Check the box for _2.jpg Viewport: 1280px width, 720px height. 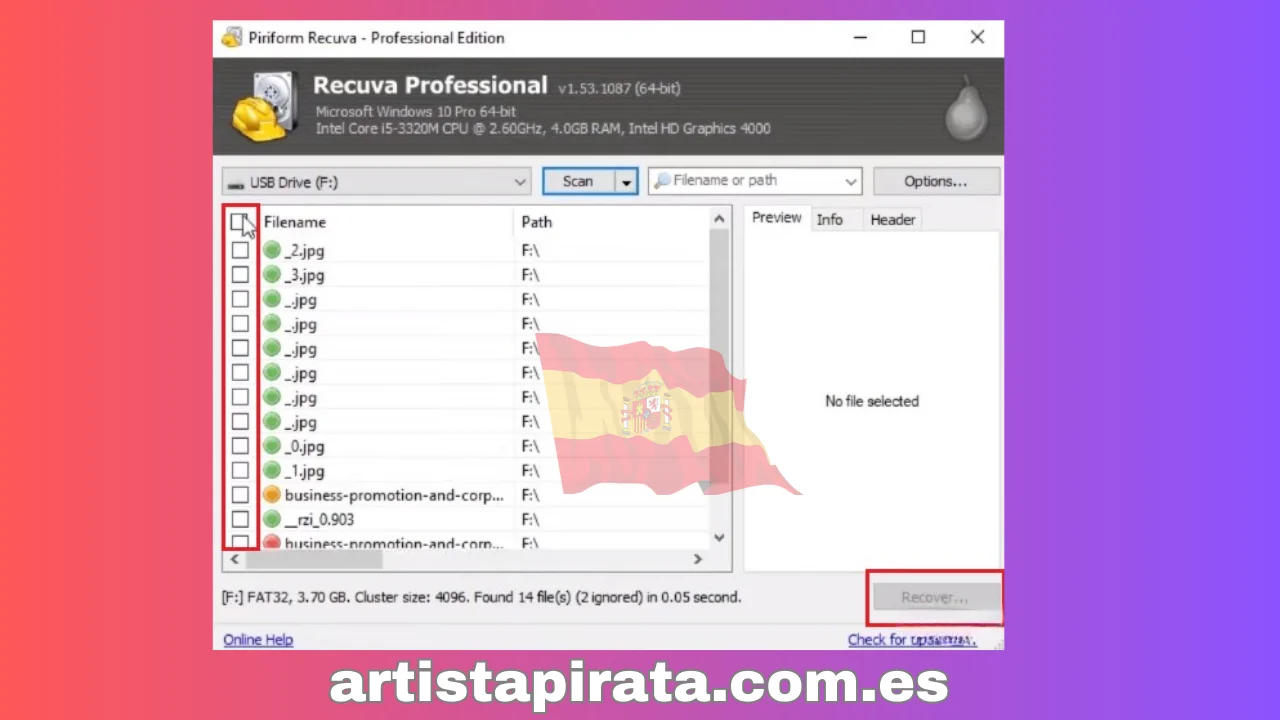[240, 250]
